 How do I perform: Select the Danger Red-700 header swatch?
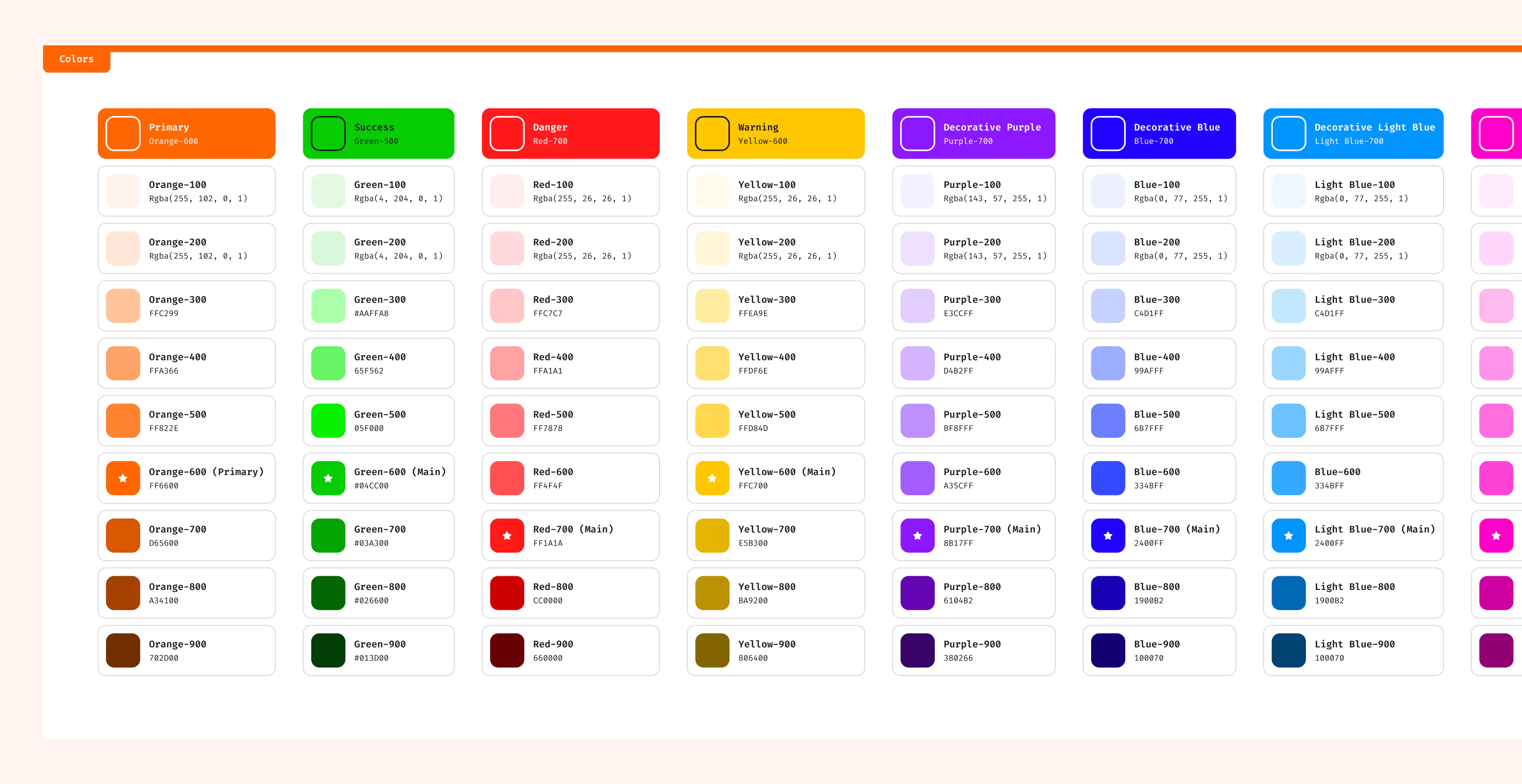(x=507, y=133)
